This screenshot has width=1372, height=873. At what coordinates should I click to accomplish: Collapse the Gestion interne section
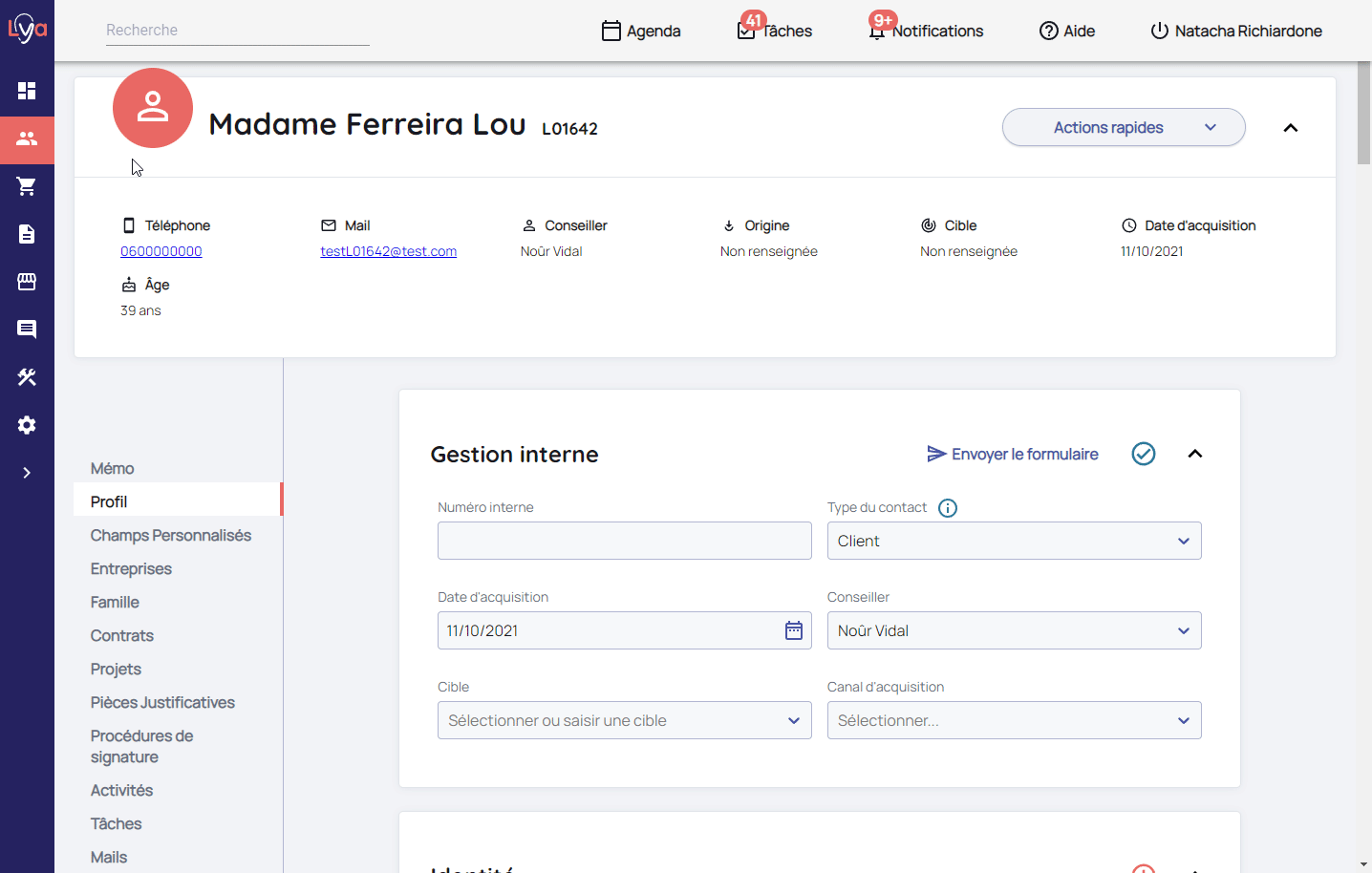(x=1194, y=454)
